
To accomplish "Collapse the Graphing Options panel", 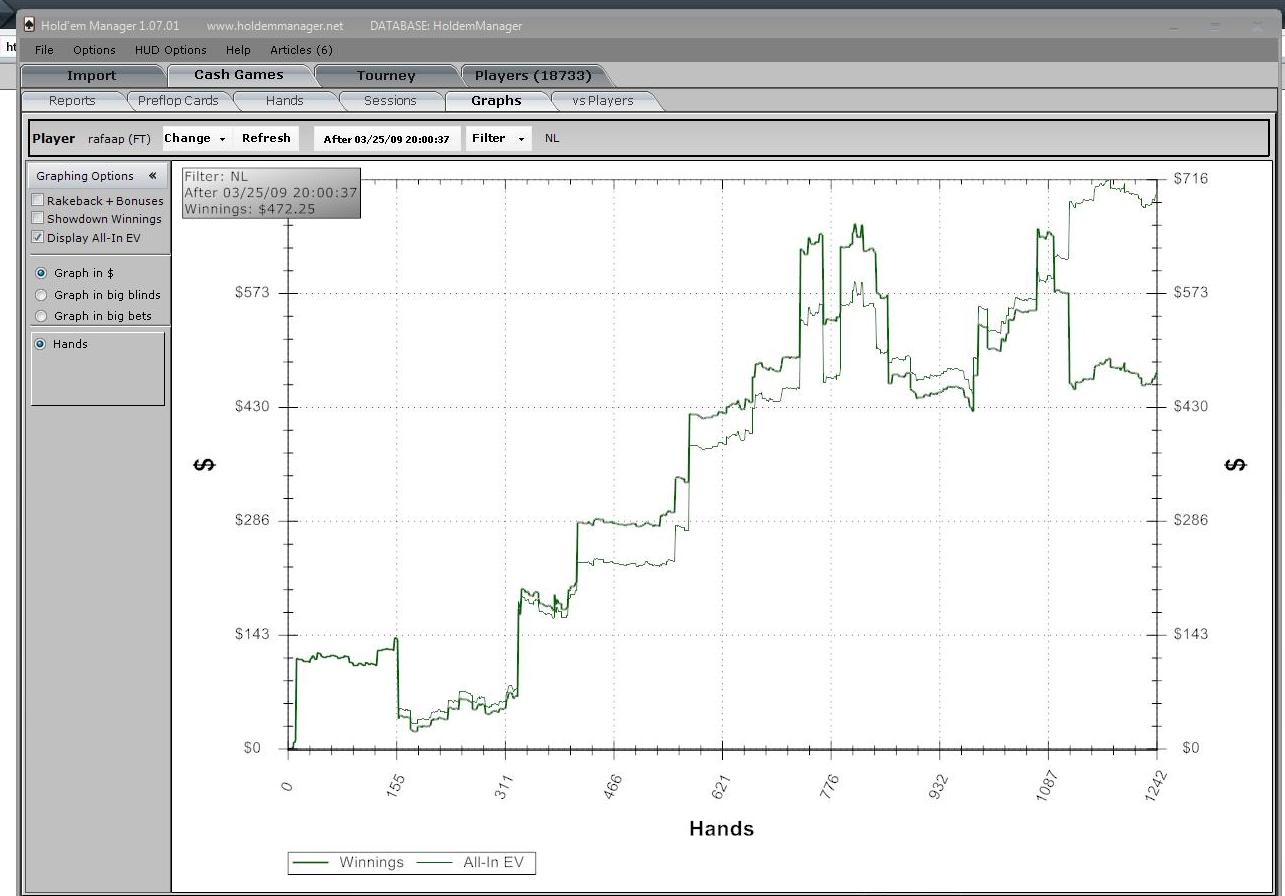I will 153,176.
